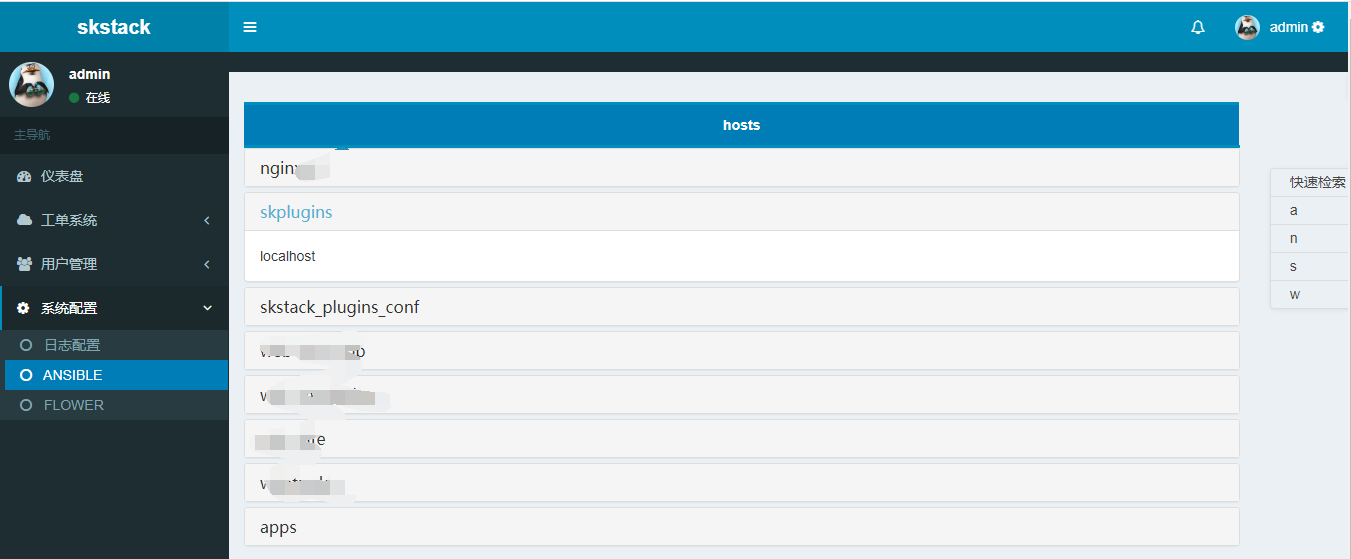This screenshot has width=1351, height=559.
Task: Expand 用户管理 menu chevron
Action: [x=207, y=264]
